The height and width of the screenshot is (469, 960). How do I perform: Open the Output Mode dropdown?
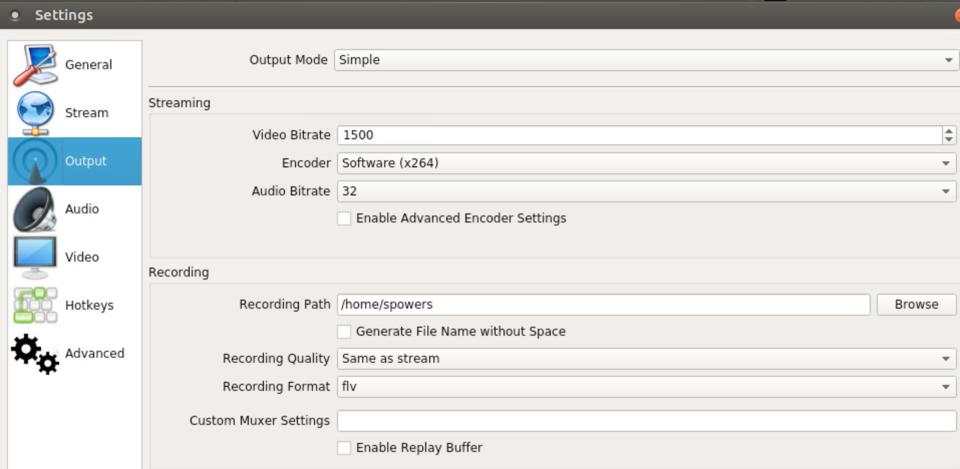click(645, 60)
